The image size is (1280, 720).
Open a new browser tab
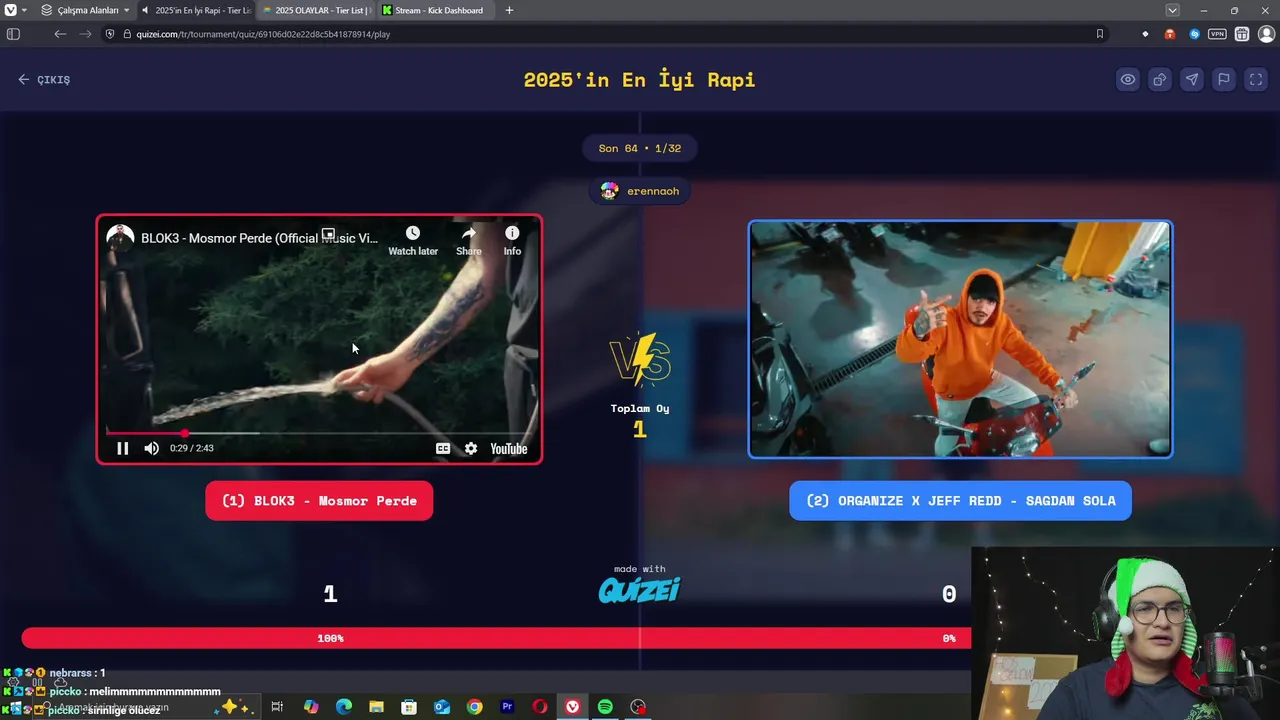509,10
